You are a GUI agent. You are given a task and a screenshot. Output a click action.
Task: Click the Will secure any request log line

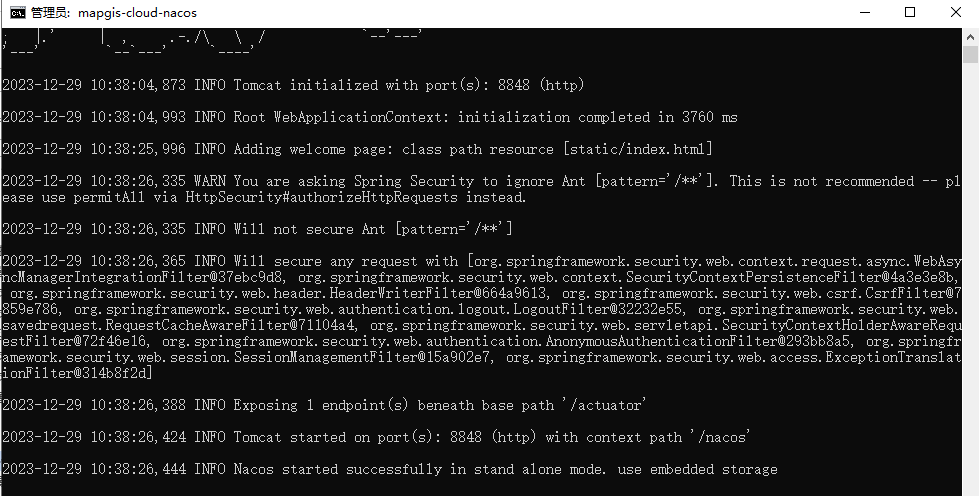481,317
